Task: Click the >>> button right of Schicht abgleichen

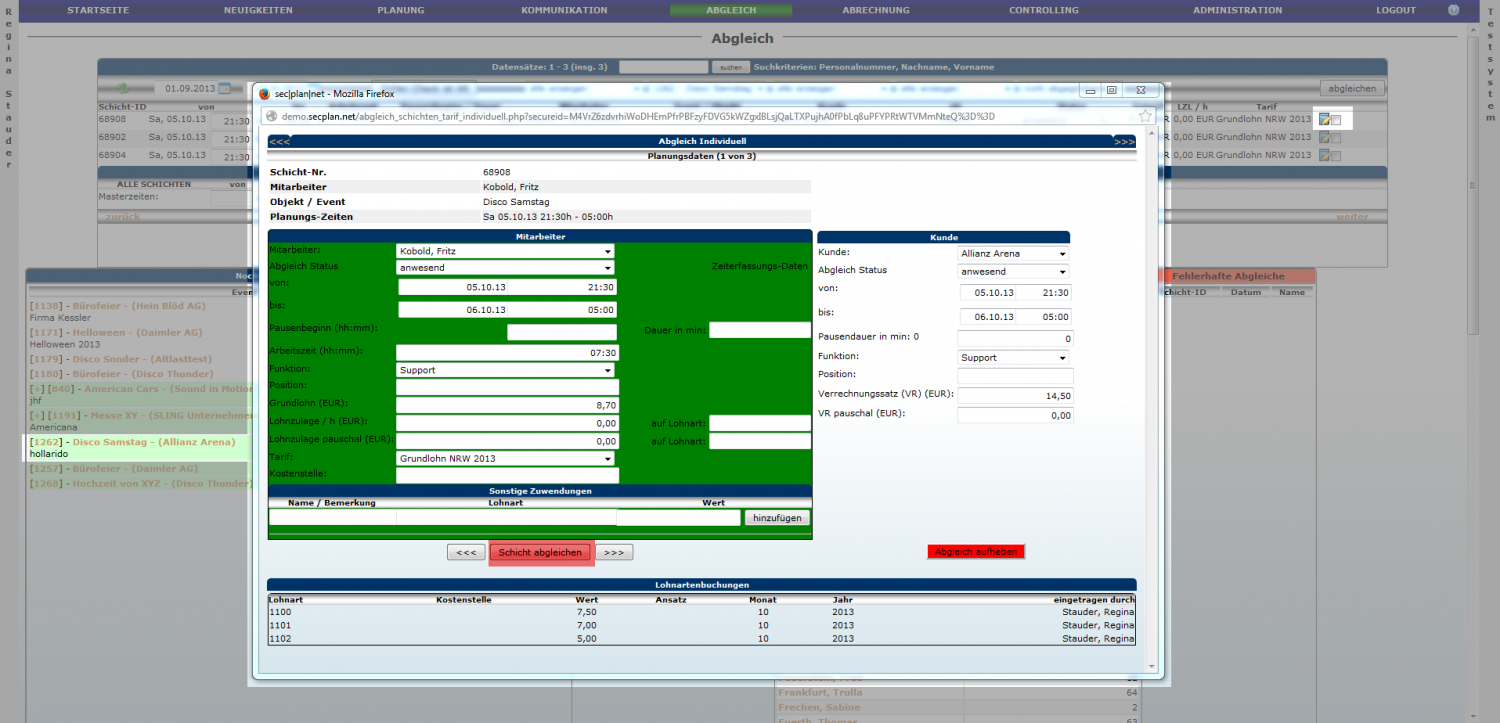Action: pos(614,552)
